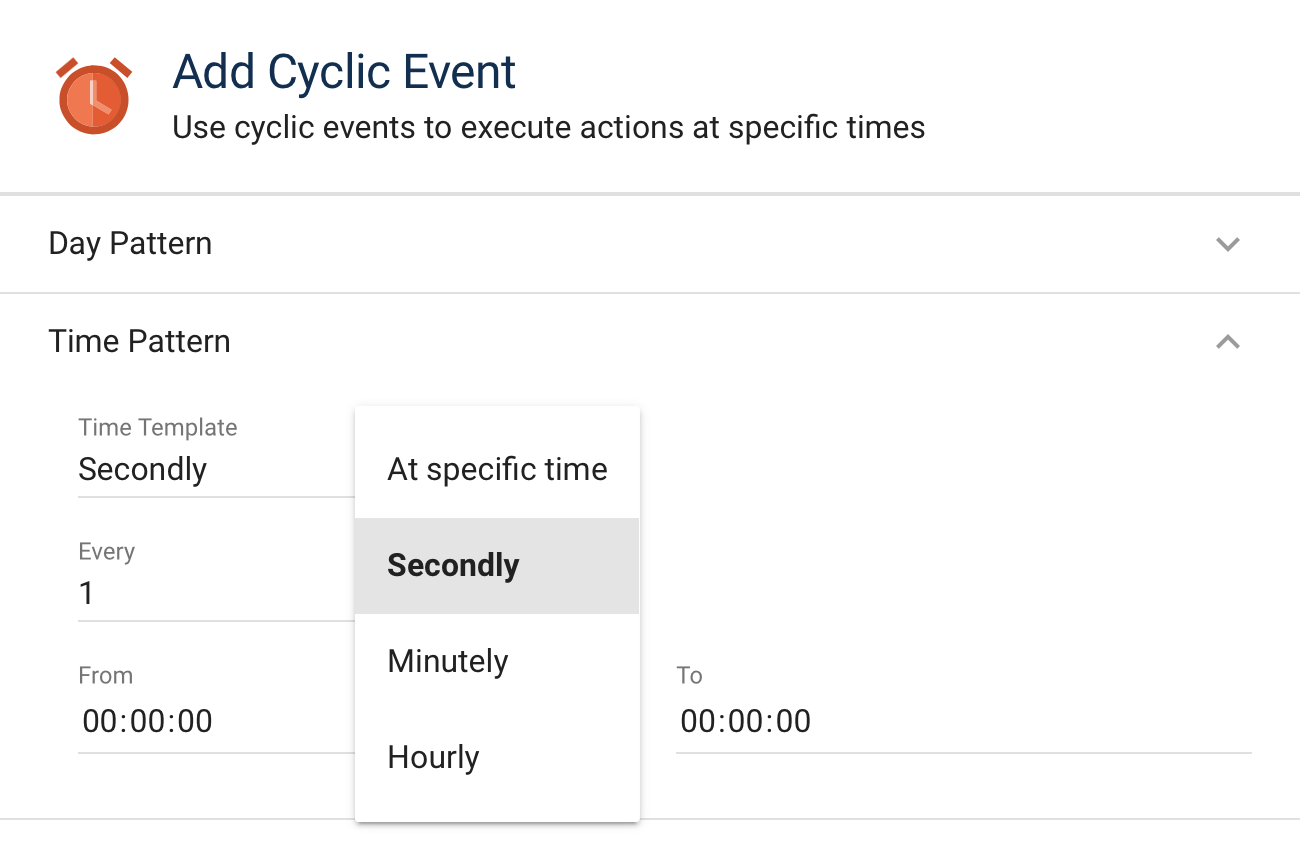Viewport: 1300px width, 841px height.
Task: Pick the At specific time option
Action: (497, 468)
